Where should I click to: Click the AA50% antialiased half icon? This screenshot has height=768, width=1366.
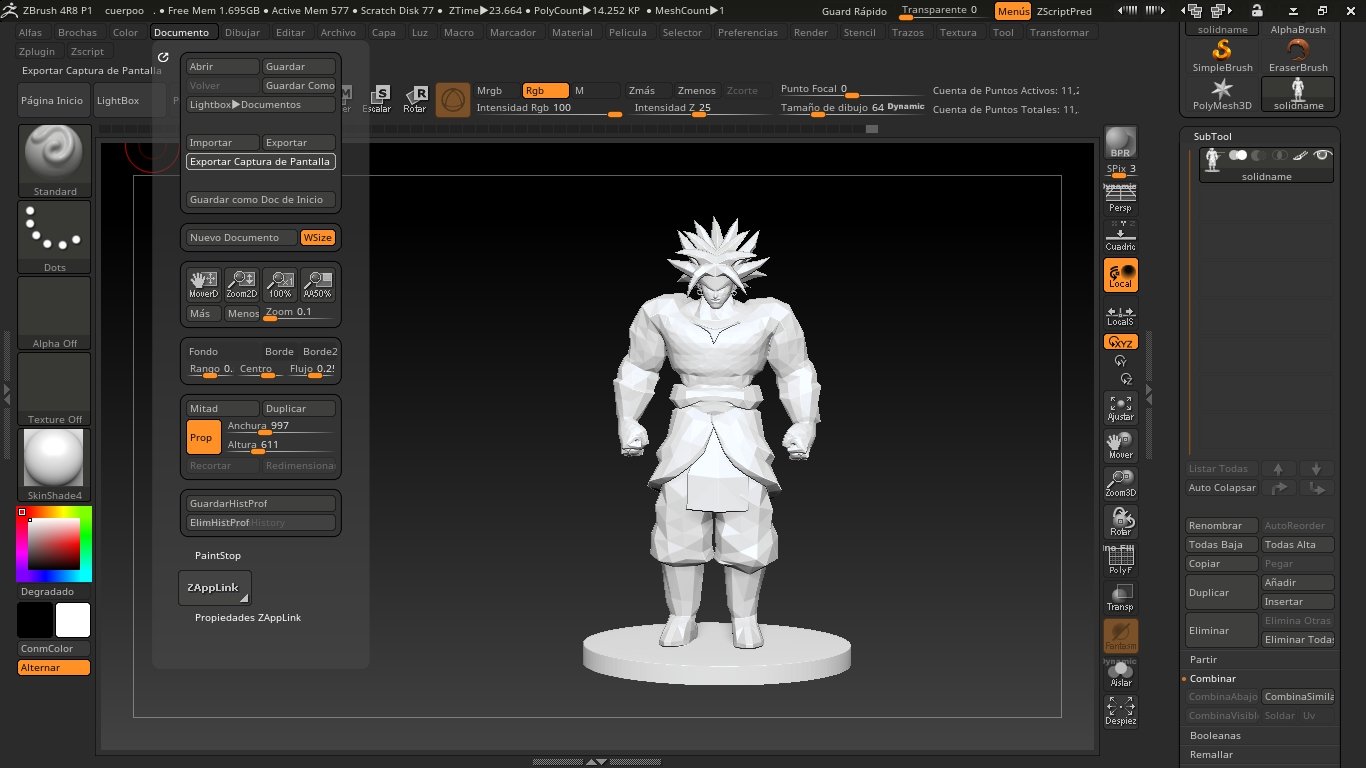click(317, 285)
